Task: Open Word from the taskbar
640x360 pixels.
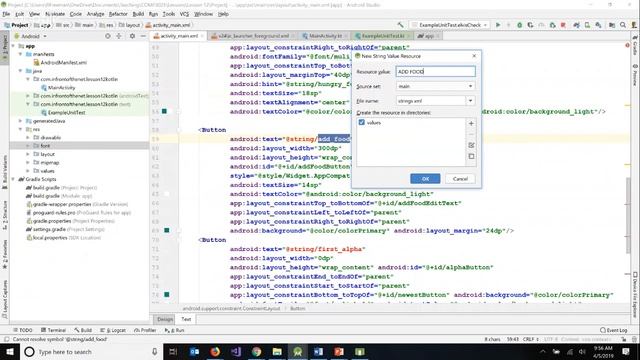Action: coord(318,351)
